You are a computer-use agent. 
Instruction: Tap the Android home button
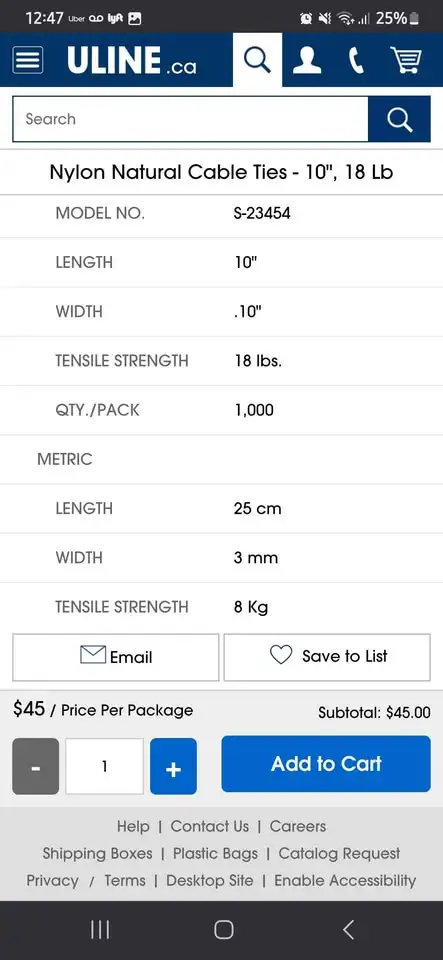(223, 930)
